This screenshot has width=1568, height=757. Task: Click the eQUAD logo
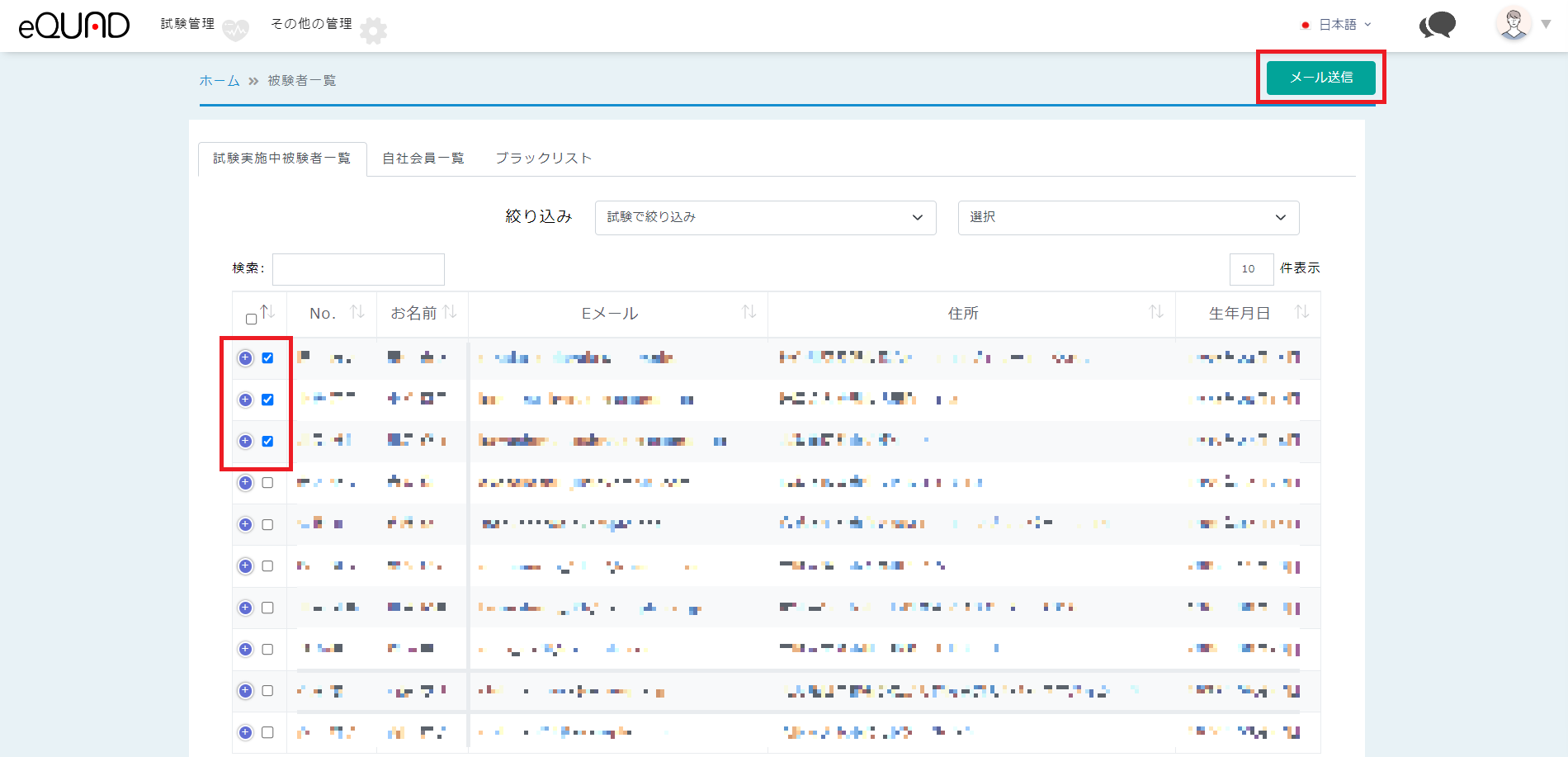coord(74,26)
